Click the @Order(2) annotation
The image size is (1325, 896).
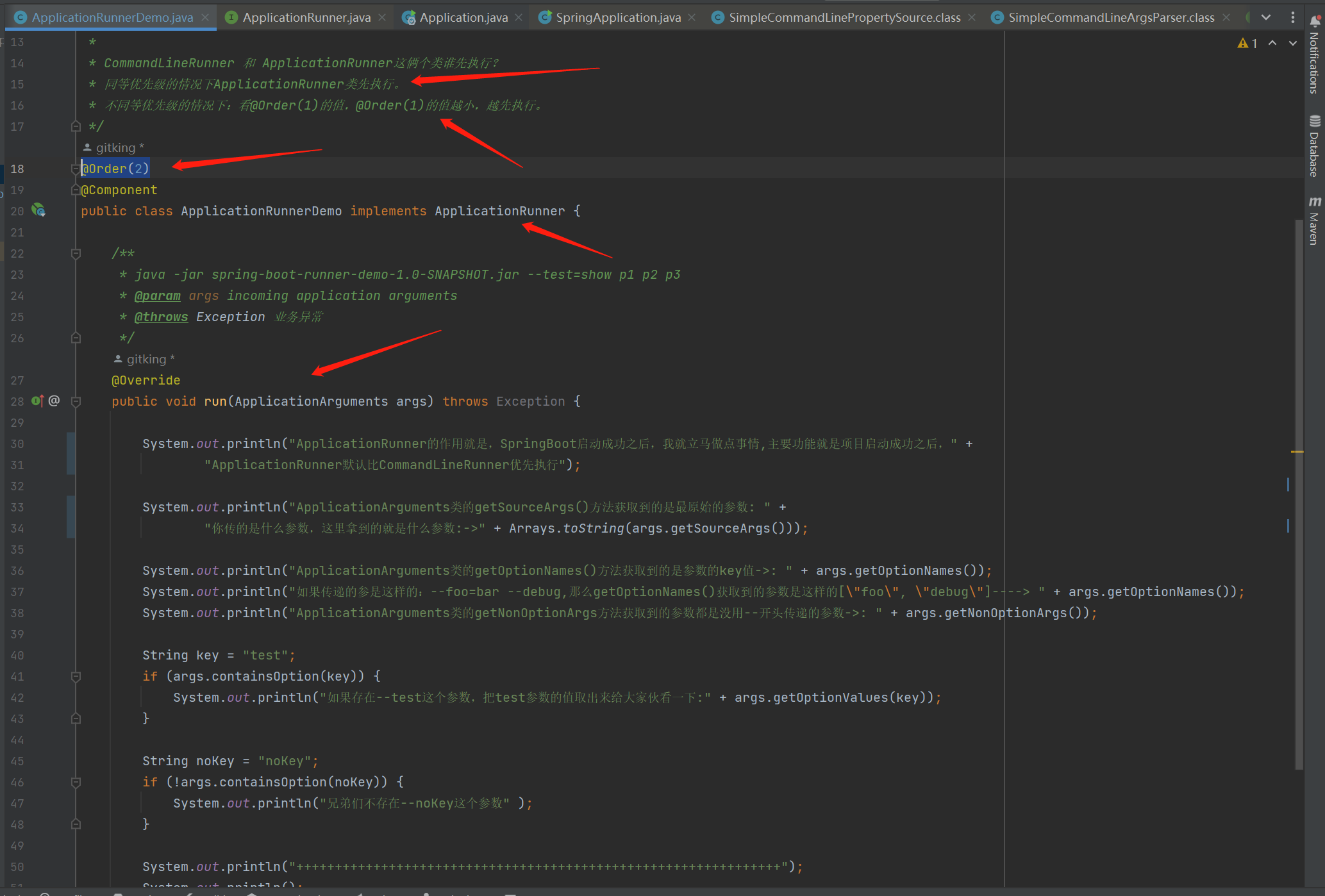(115, 169)
